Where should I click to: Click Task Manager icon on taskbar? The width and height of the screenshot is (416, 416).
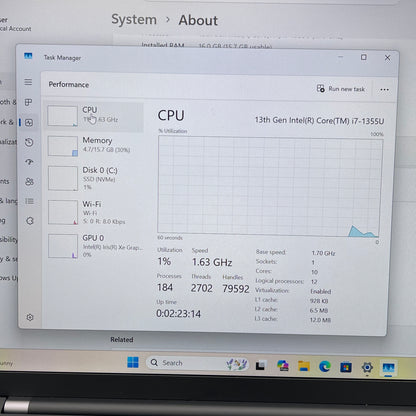click(388, 368)
